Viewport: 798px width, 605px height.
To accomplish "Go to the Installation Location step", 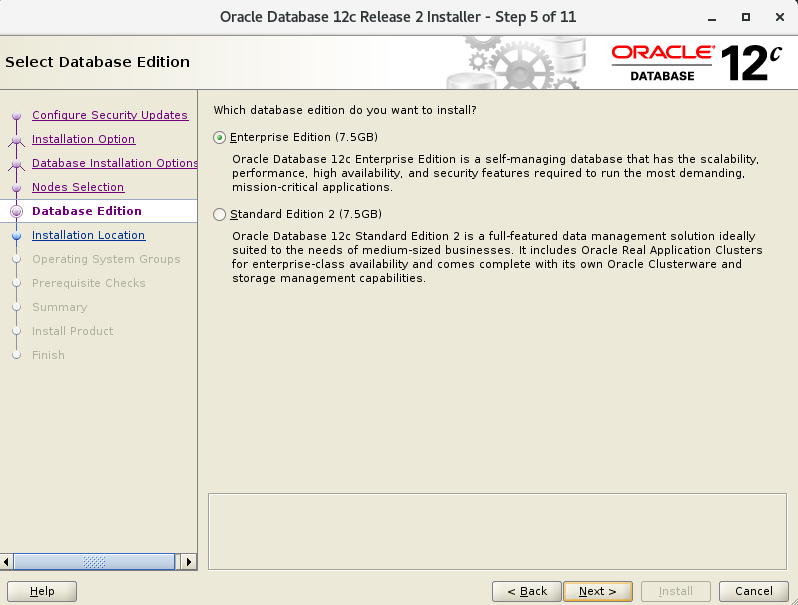I will click(x=88, y=235).
